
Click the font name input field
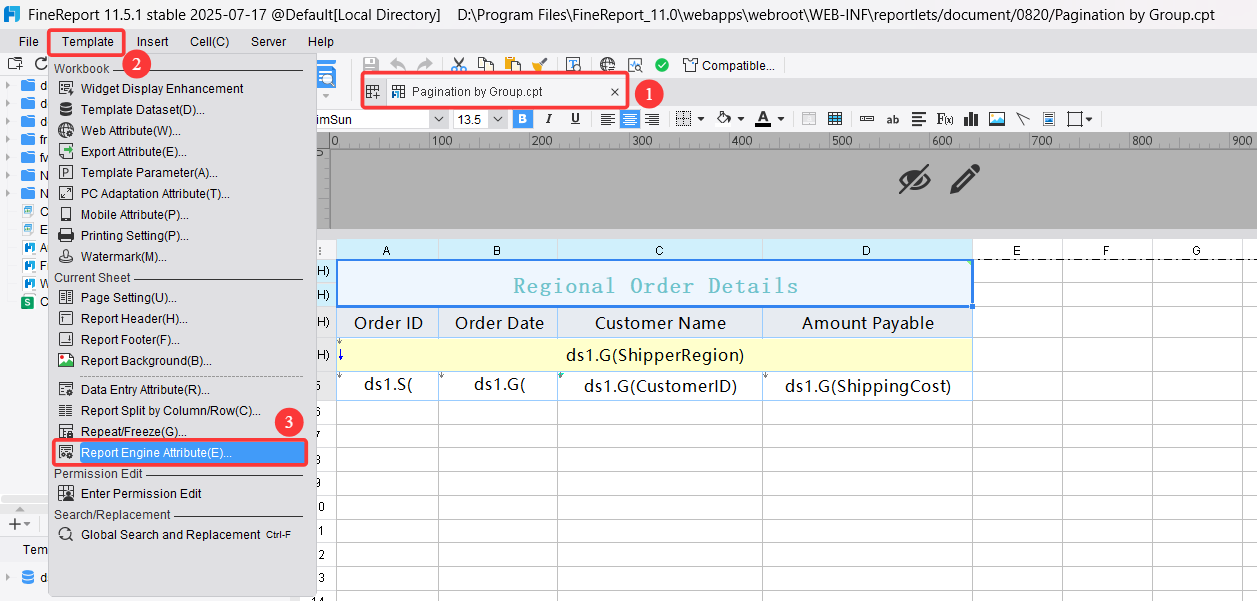point(372,119)
